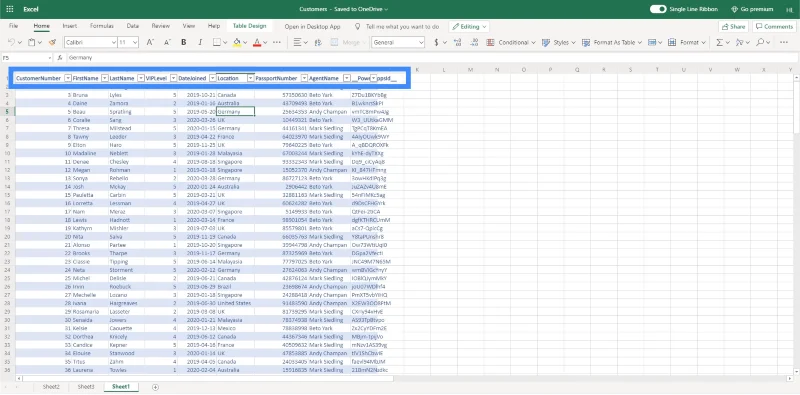This screenshot has width=800, height=395.
Task: Open the PassportNumber filter dropdown
Action: pyautogui.click(x=304, y=78)
